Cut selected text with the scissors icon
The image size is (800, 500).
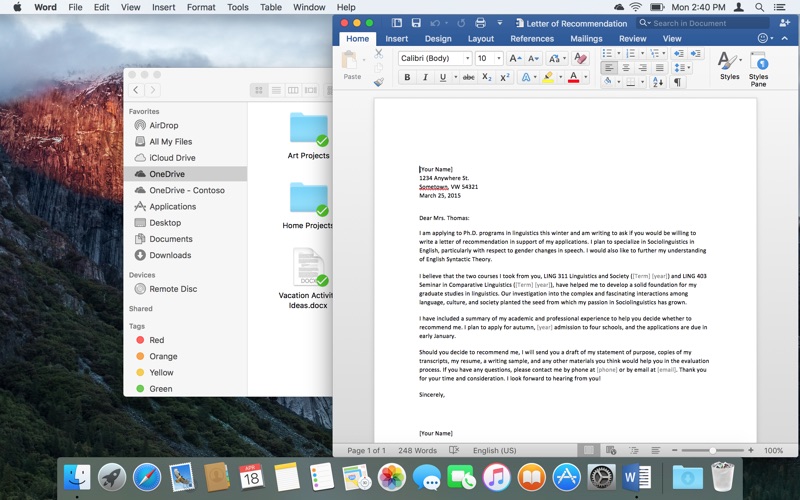[x=379, y=53]
